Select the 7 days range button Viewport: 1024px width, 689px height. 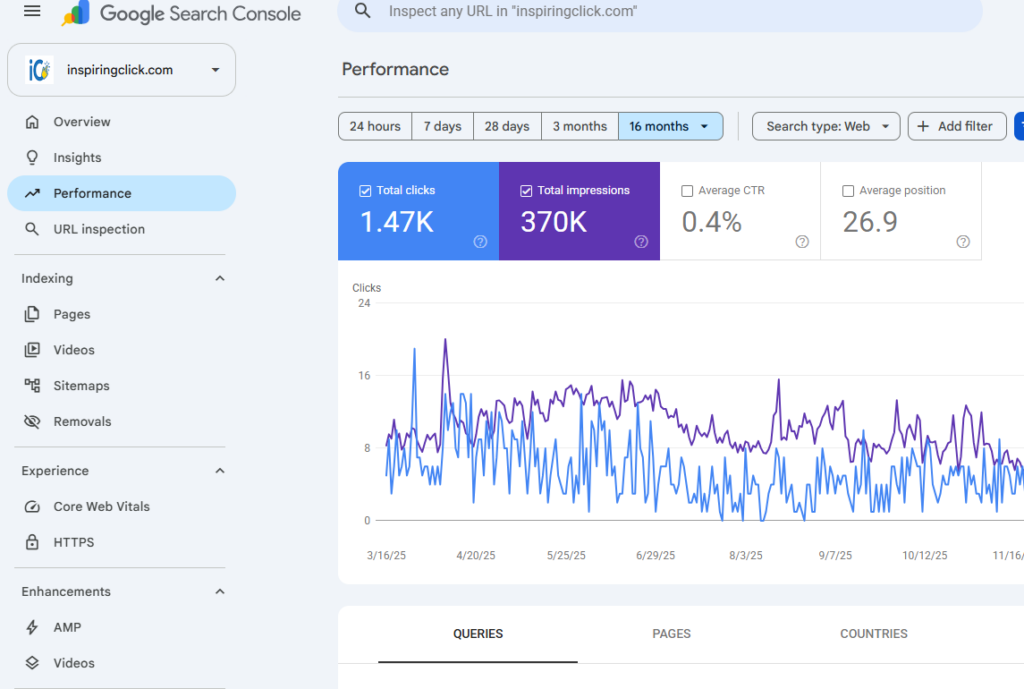(443, 126)
